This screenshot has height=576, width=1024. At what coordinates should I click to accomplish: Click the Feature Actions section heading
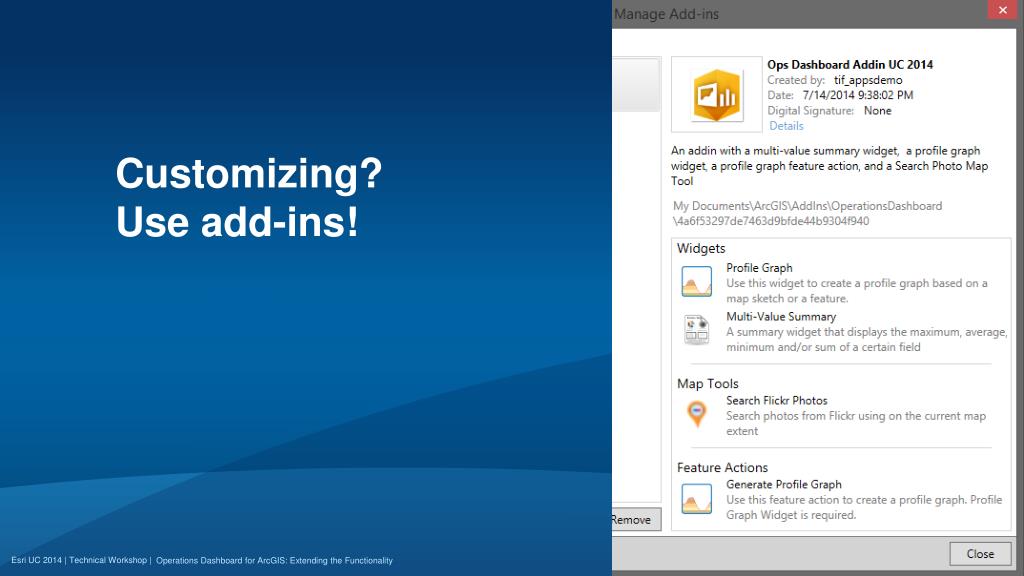click(722, 468)
